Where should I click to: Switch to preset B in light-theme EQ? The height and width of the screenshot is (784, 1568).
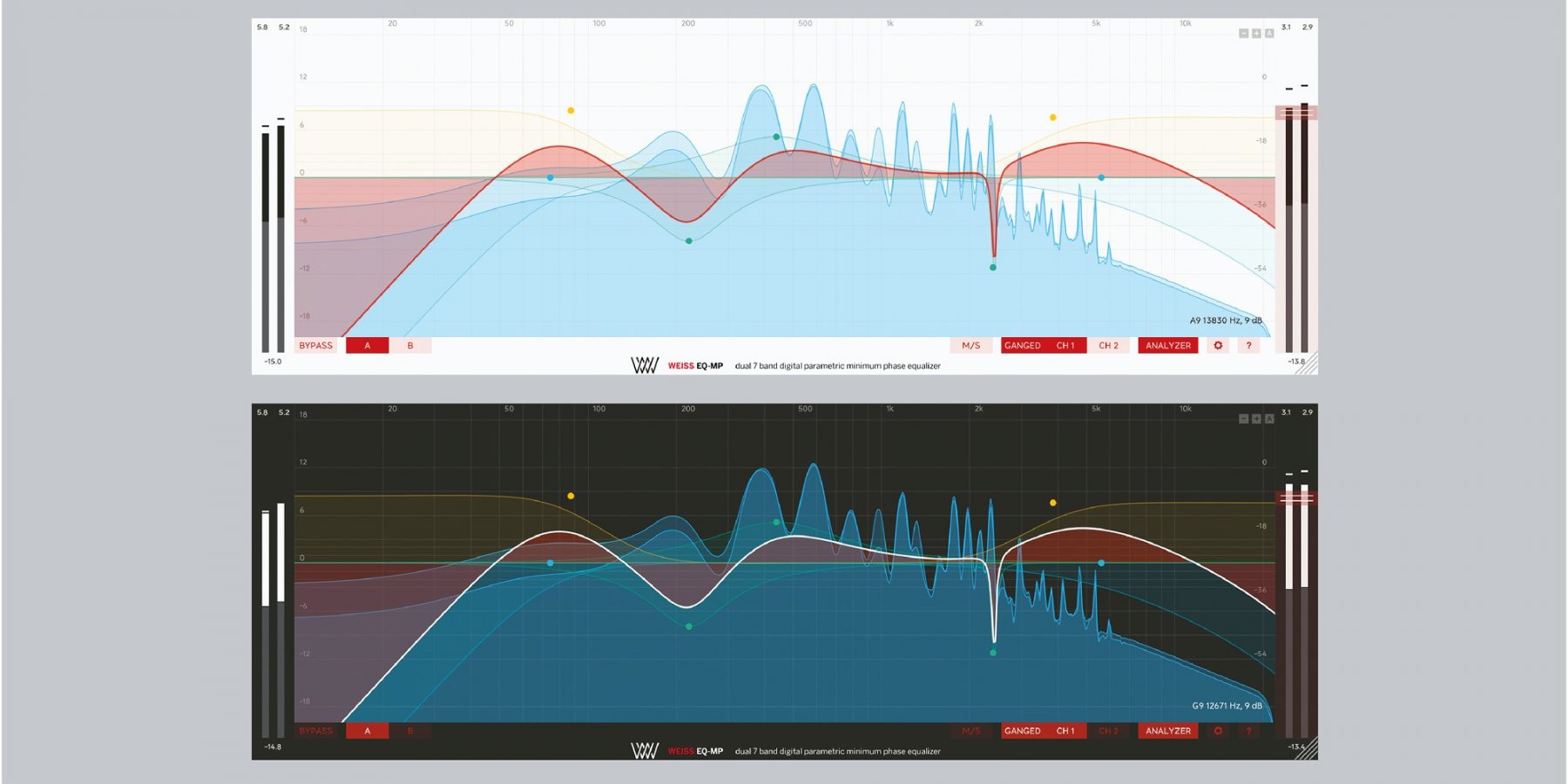click(410, 346)
